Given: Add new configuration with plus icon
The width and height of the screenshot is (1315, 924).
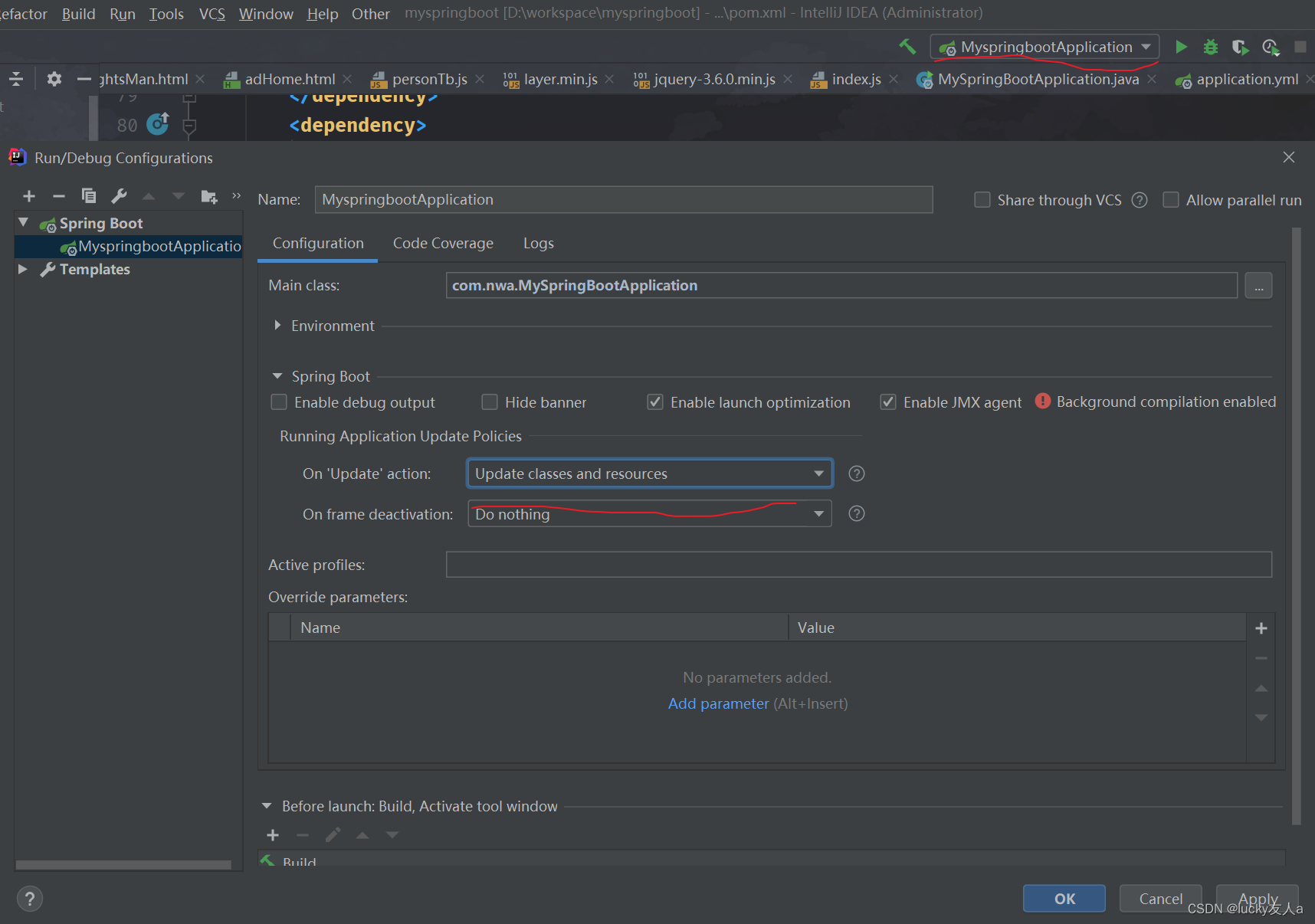Looking at the screenshot, I should coord(29,197).
